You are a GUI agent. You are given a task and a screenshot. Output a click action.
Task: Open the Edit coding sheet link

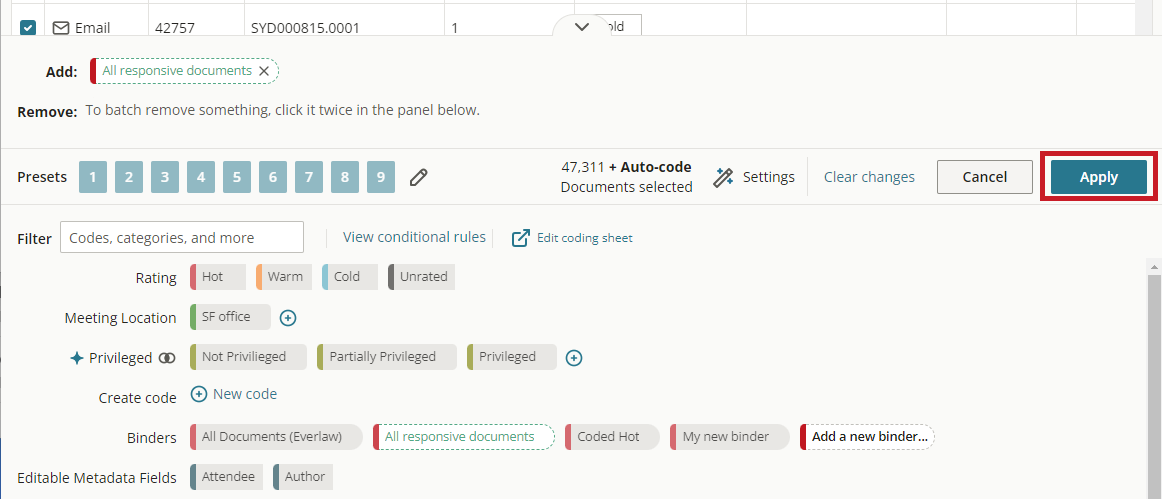(585, 238)
